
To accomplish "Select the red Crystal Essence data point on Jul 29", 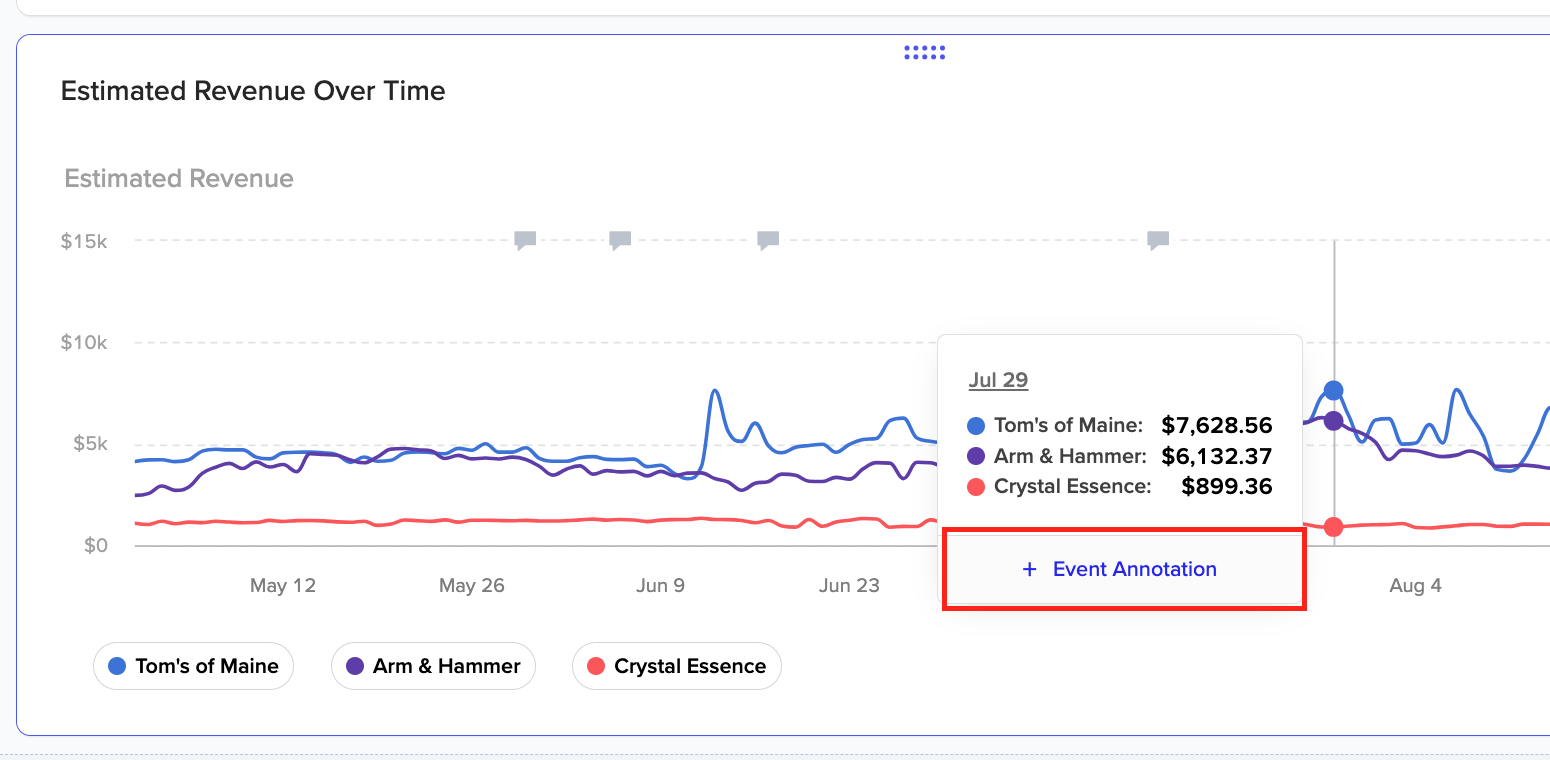I will 1333,527.
